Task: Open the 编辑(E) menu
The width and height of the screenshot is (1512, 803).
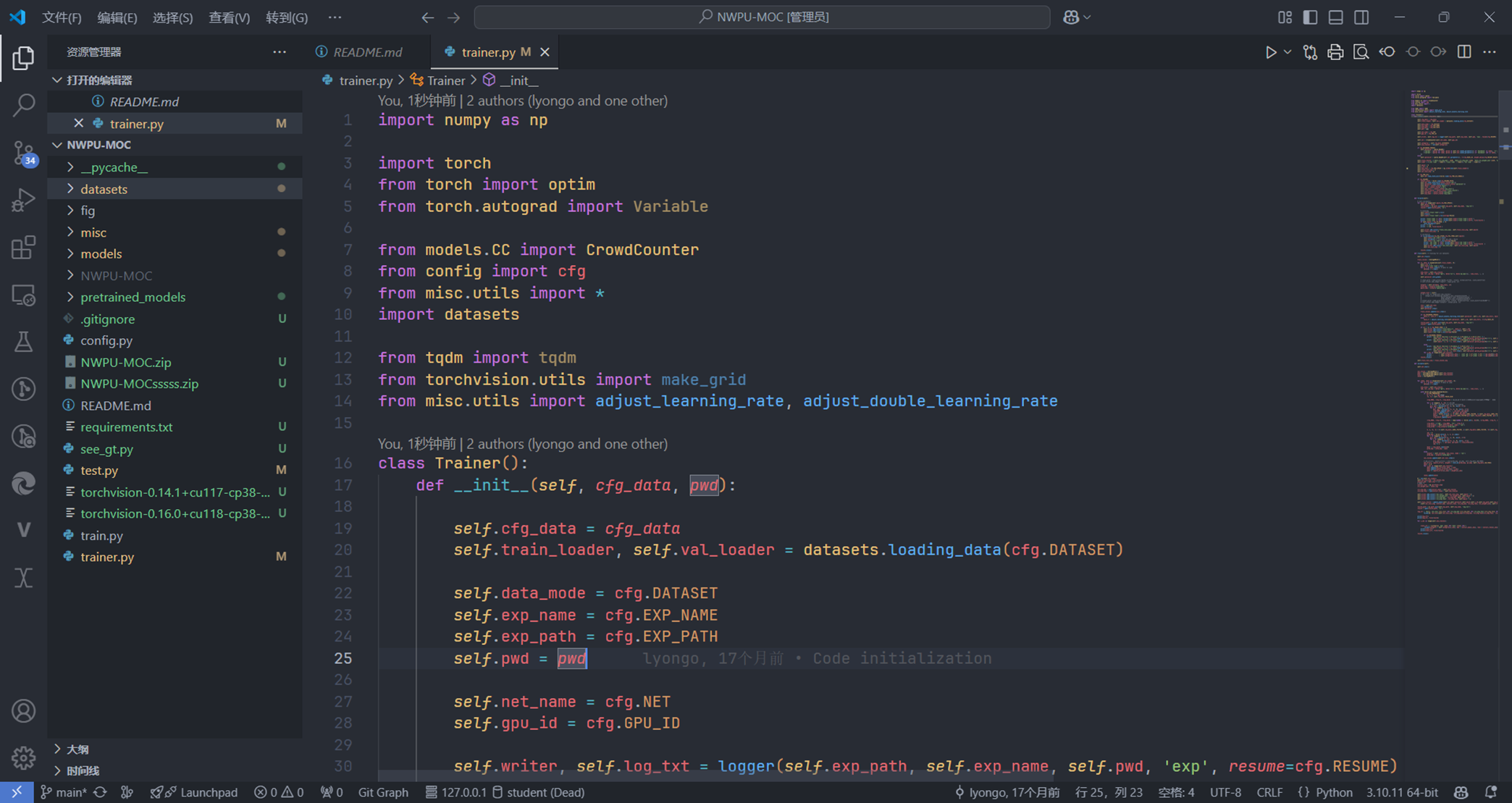Action: [117, 17]
